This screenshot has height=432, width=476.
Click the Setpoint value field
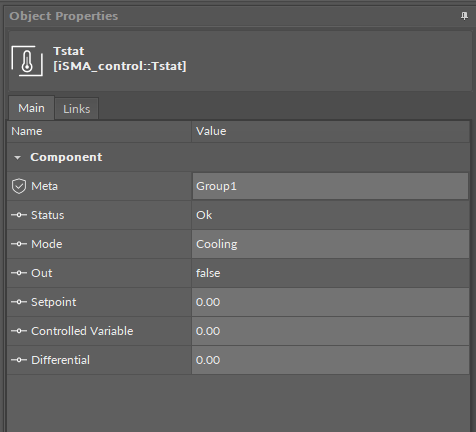pos(330,302)
